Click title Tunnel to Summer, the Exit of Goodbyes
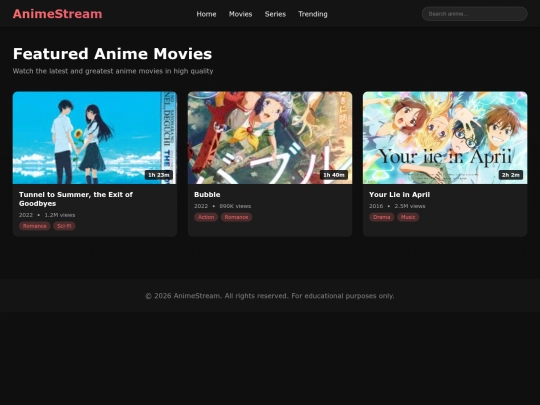The height and width of the screenshot is (405, 540). [76, 199]
